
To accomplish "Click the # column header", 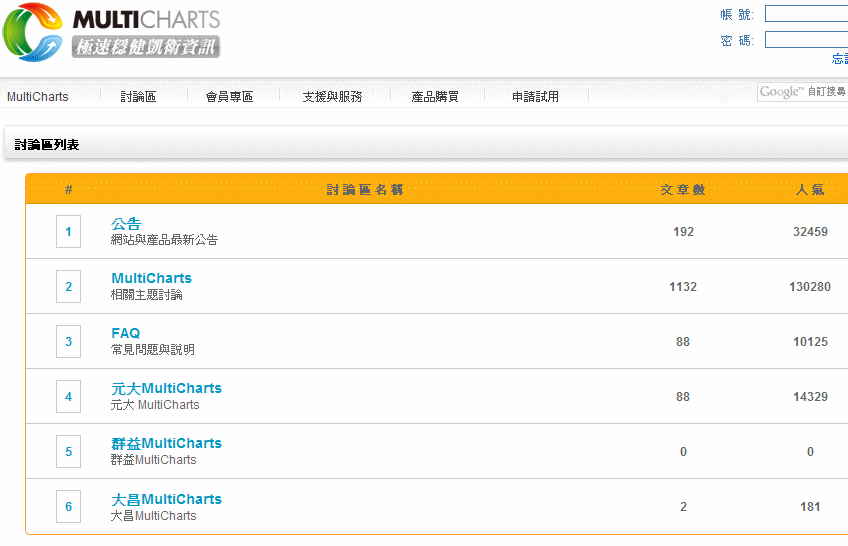I will click(69, 190).
